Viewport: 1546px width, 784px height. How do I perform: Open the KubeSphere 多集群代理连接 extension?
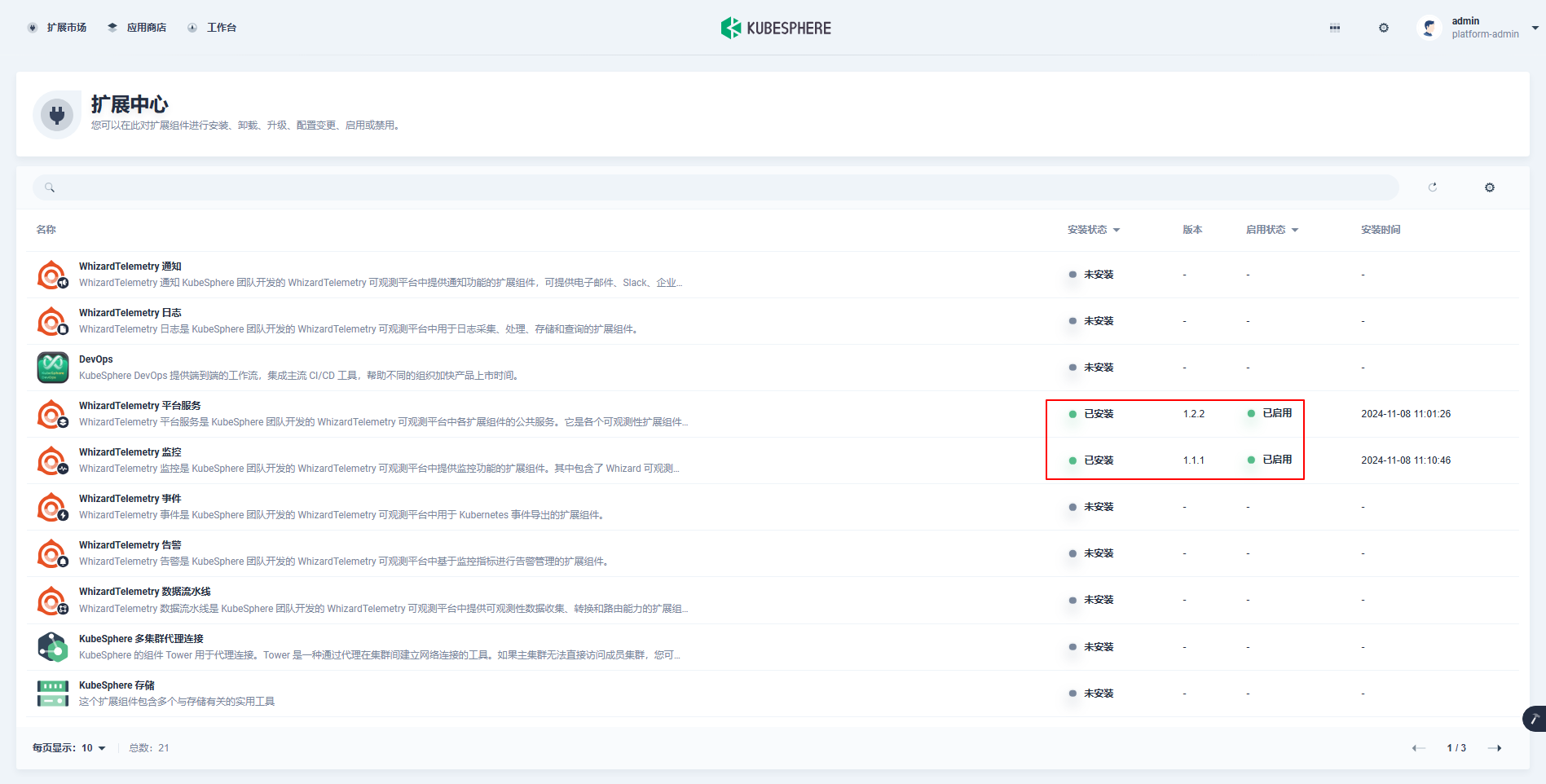click(141, 639)
